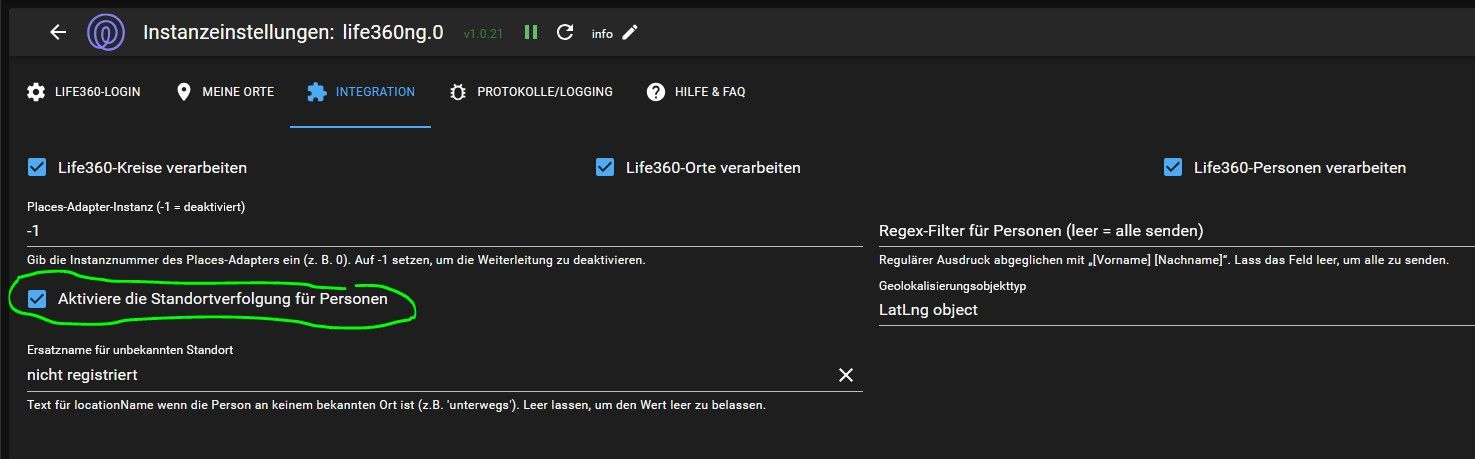Pause the life360ng.0 instance
The height and width of the screenshot is (459, 1475).
531,32
